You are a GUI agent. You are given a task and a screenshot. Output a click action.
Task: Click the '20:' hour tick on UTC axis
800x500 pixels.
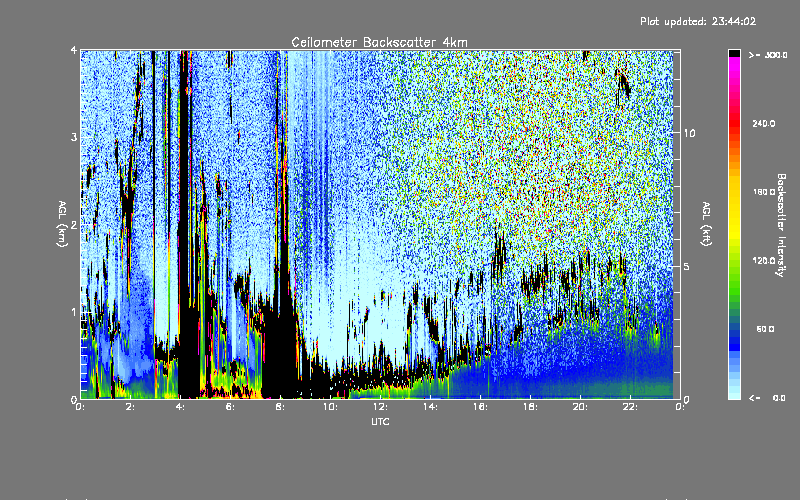point(580,407)
